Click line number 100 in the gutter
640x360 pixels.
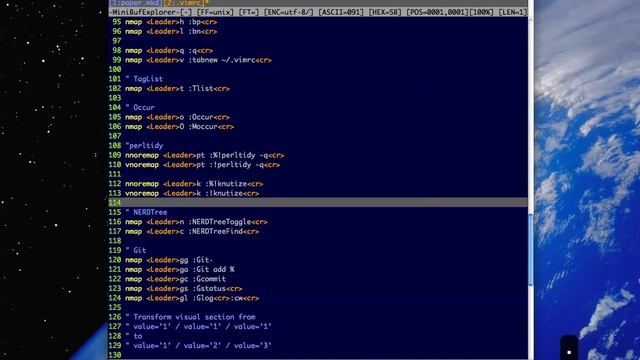pos(115,69)
